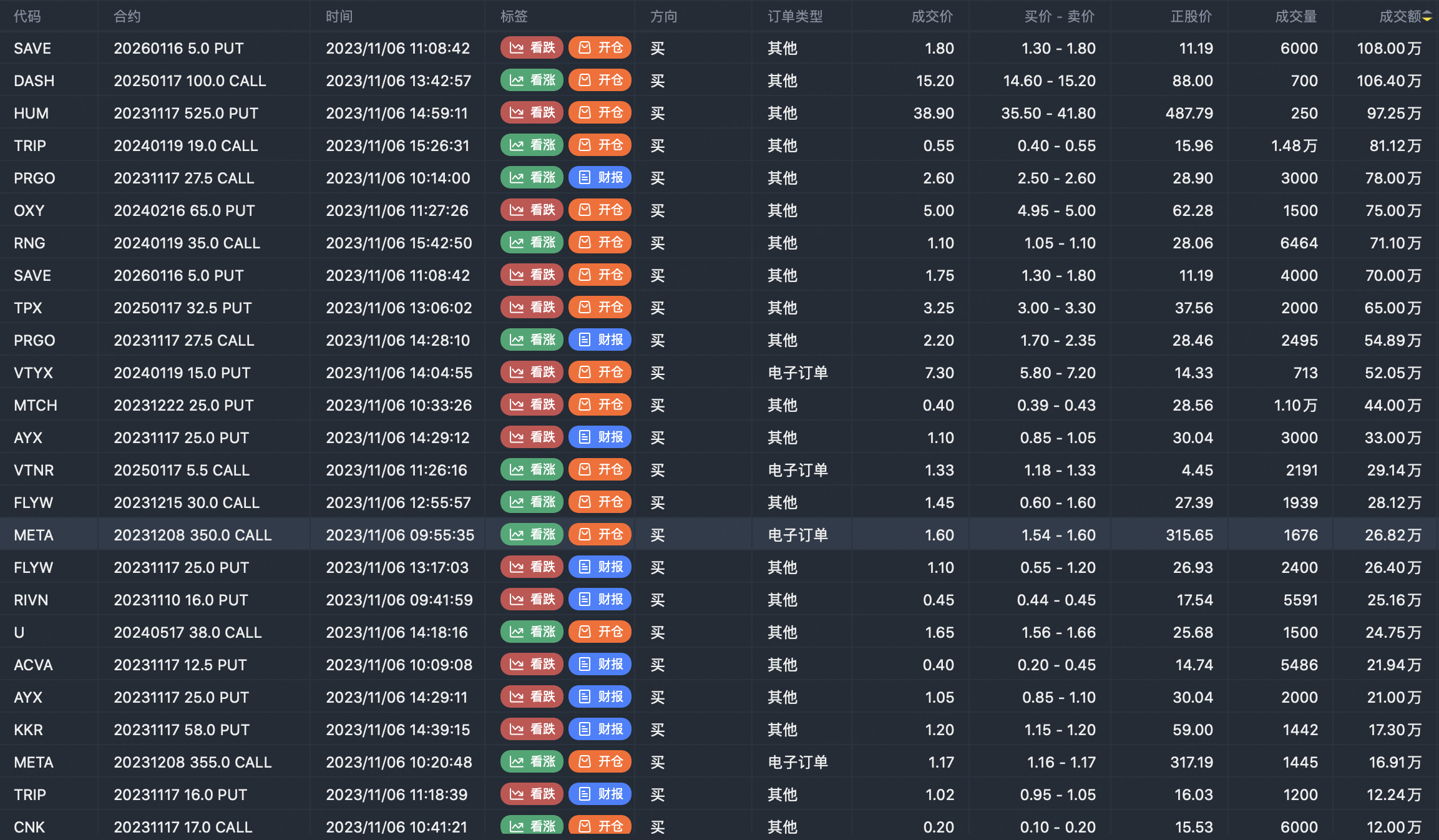Viewport: 1439px width, 840px height.
Task: Click turnover value 29.14万
Action: (x=1394, y=470)
